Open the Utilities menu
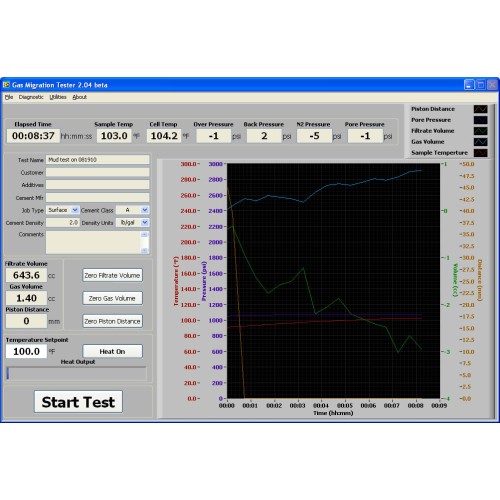 pyautogui.click(x=58, y=97)
